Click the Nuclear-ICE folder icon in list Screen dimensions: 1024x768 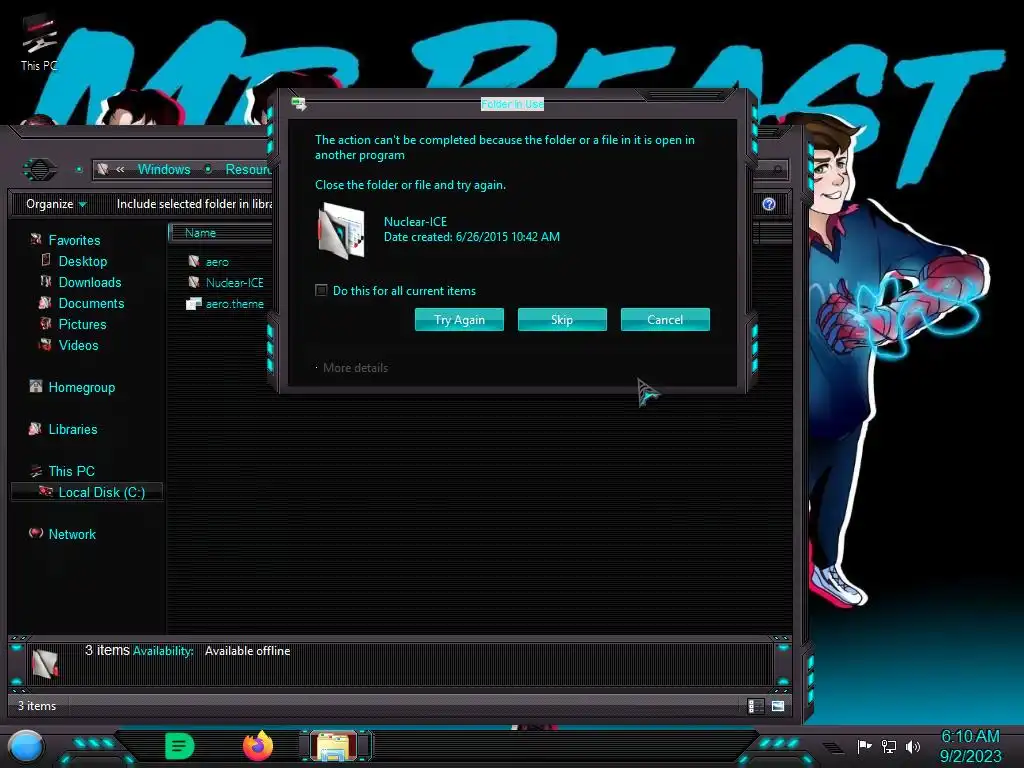click(x=194, y=282)
